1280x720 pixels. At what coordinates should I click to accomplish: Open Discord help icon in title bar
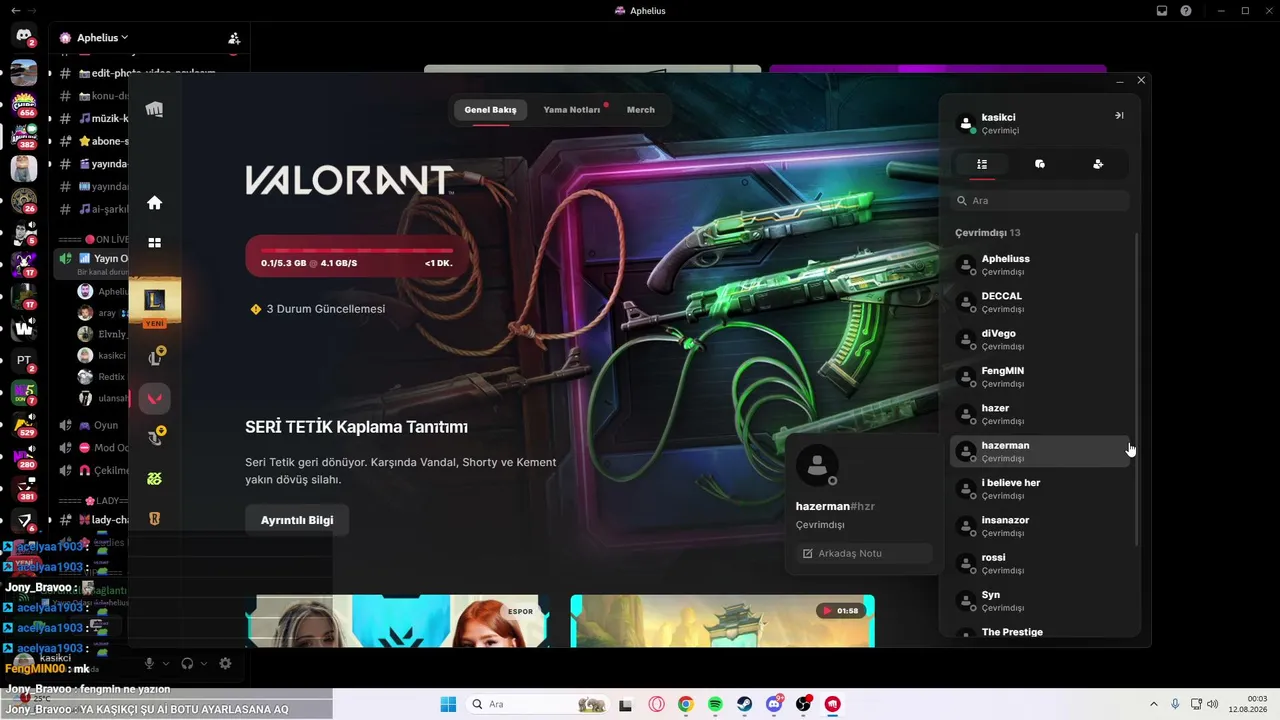point(1186,11)
